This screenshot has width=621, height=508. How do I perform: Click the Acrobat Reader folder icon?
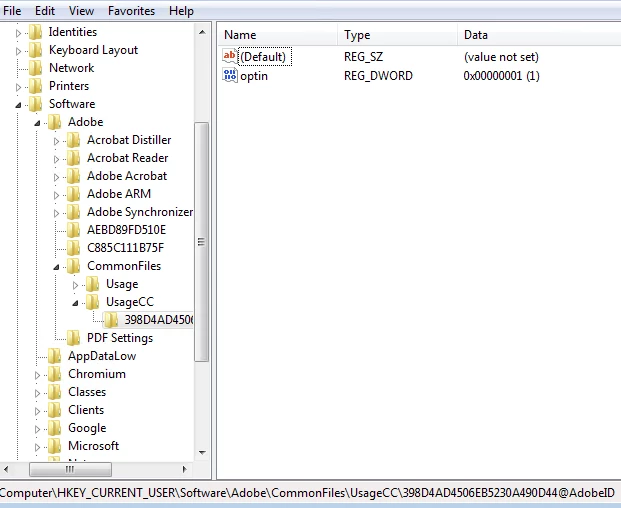(x=73, y=158)
